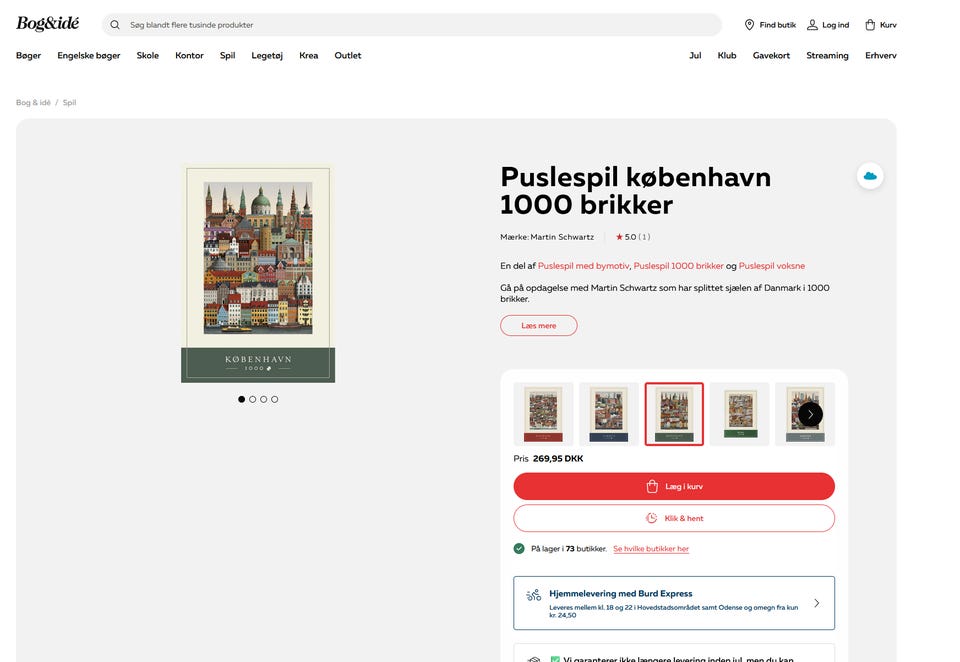
Task: Click the green in-stock checkmark icon
Action: pyautogui.click(x=519, y=548)
